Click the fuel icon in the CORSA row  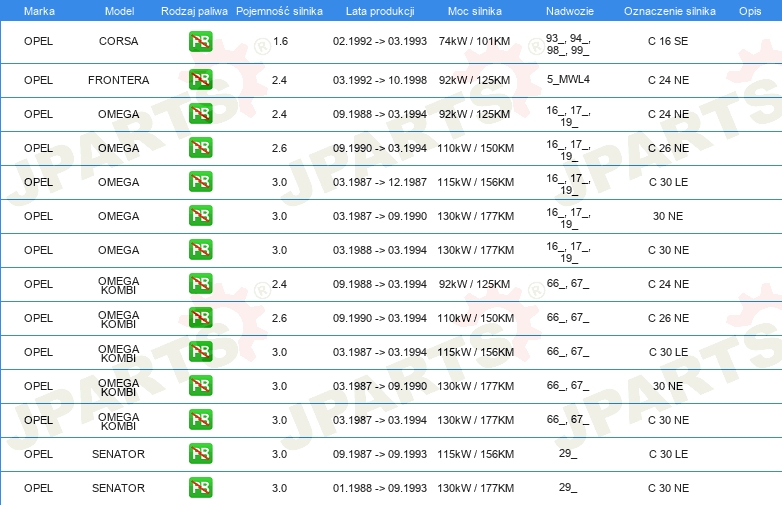tap(200, 41)
